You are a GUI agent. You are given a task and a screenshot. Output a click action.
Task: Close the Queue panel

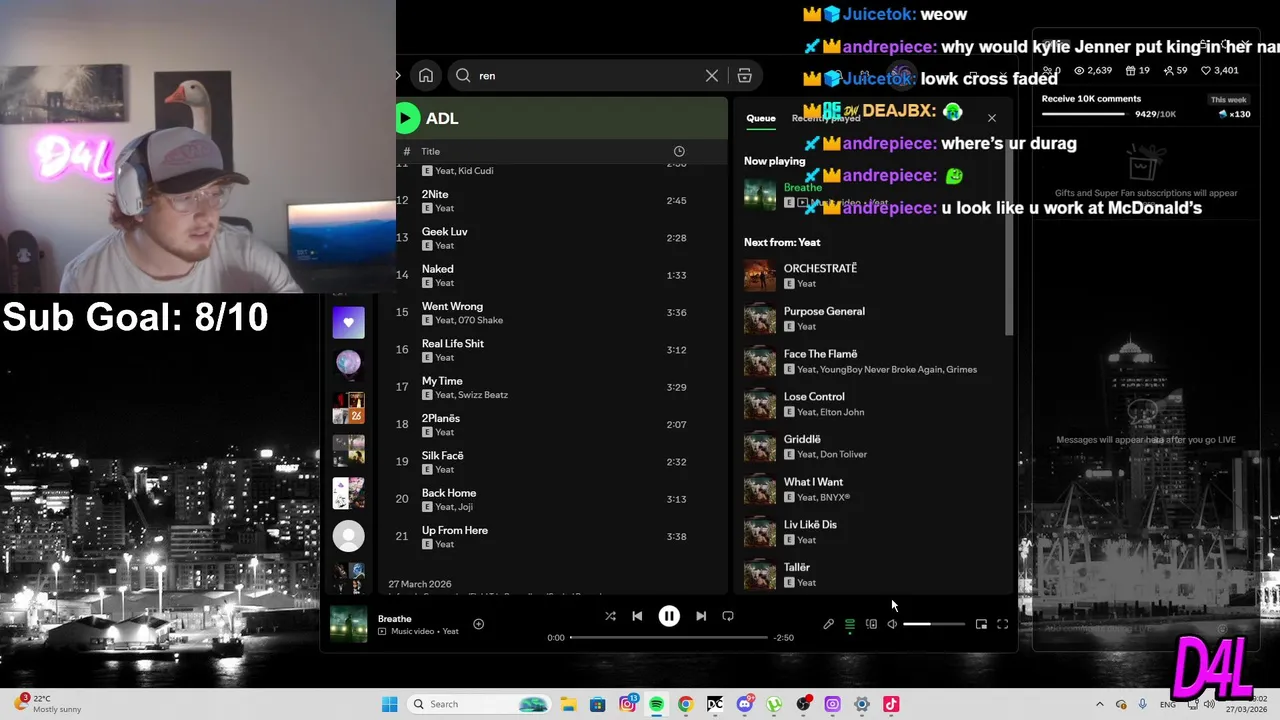click(992, 118)
